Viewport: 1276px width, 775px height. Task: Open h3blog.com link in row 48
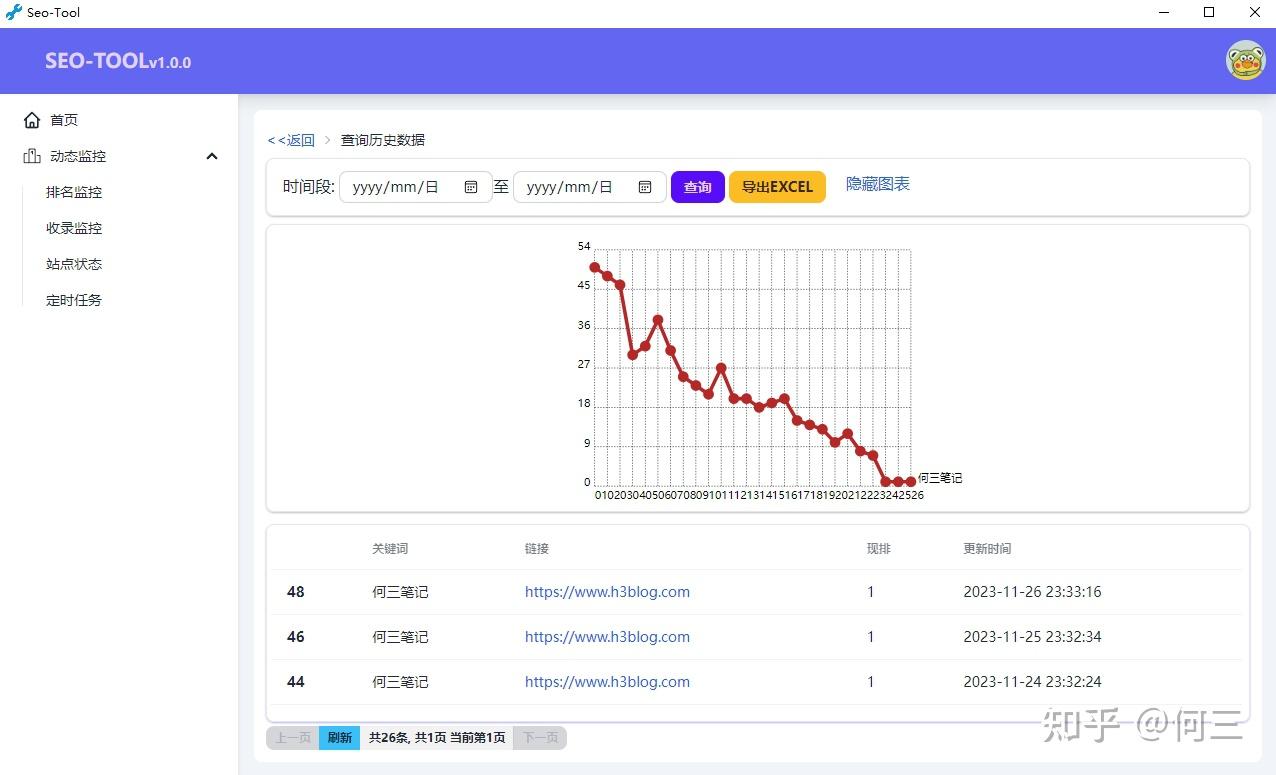[607, 592]
